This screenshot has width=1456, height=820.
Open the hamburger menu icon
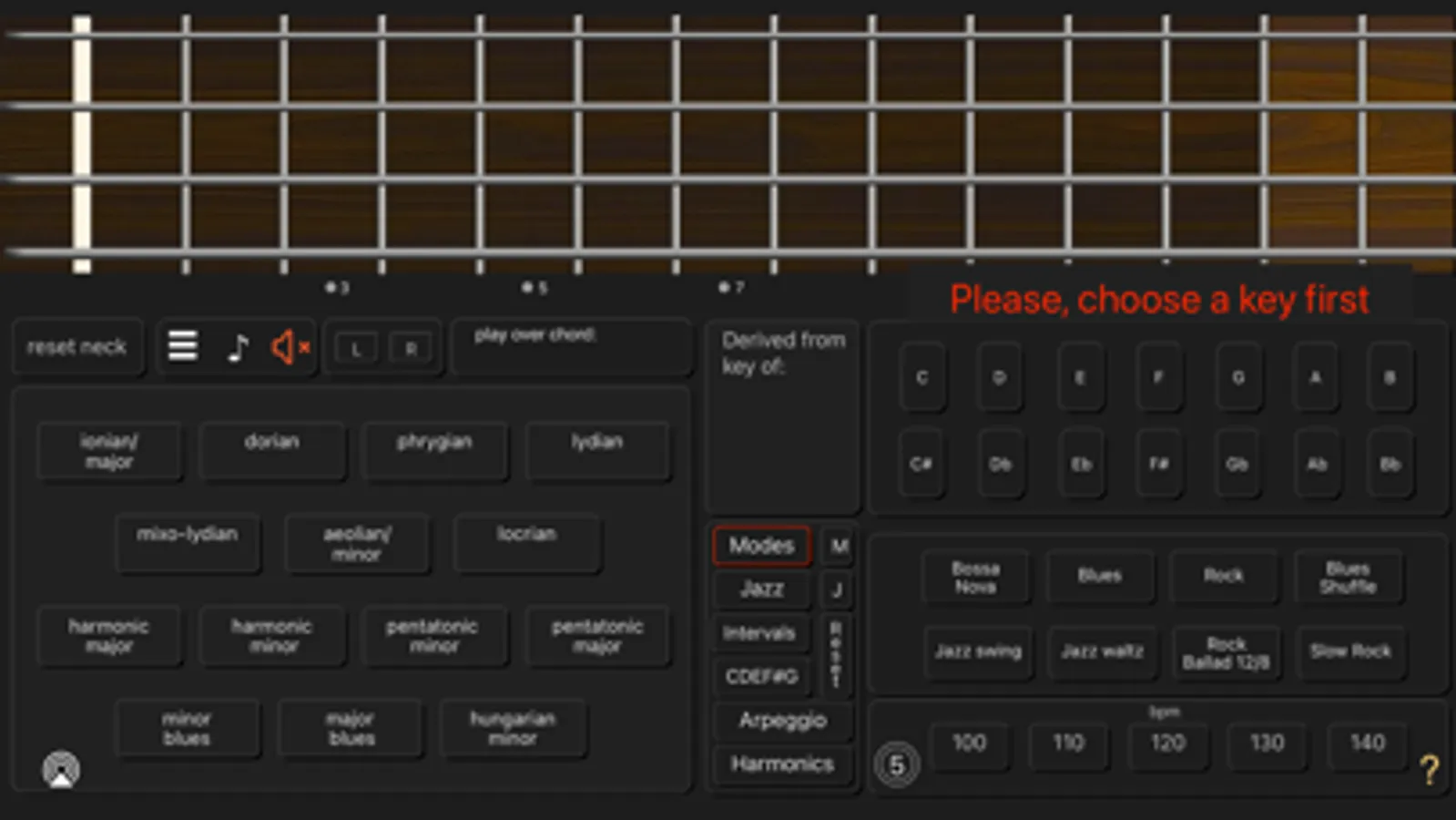tap(183, 345)
